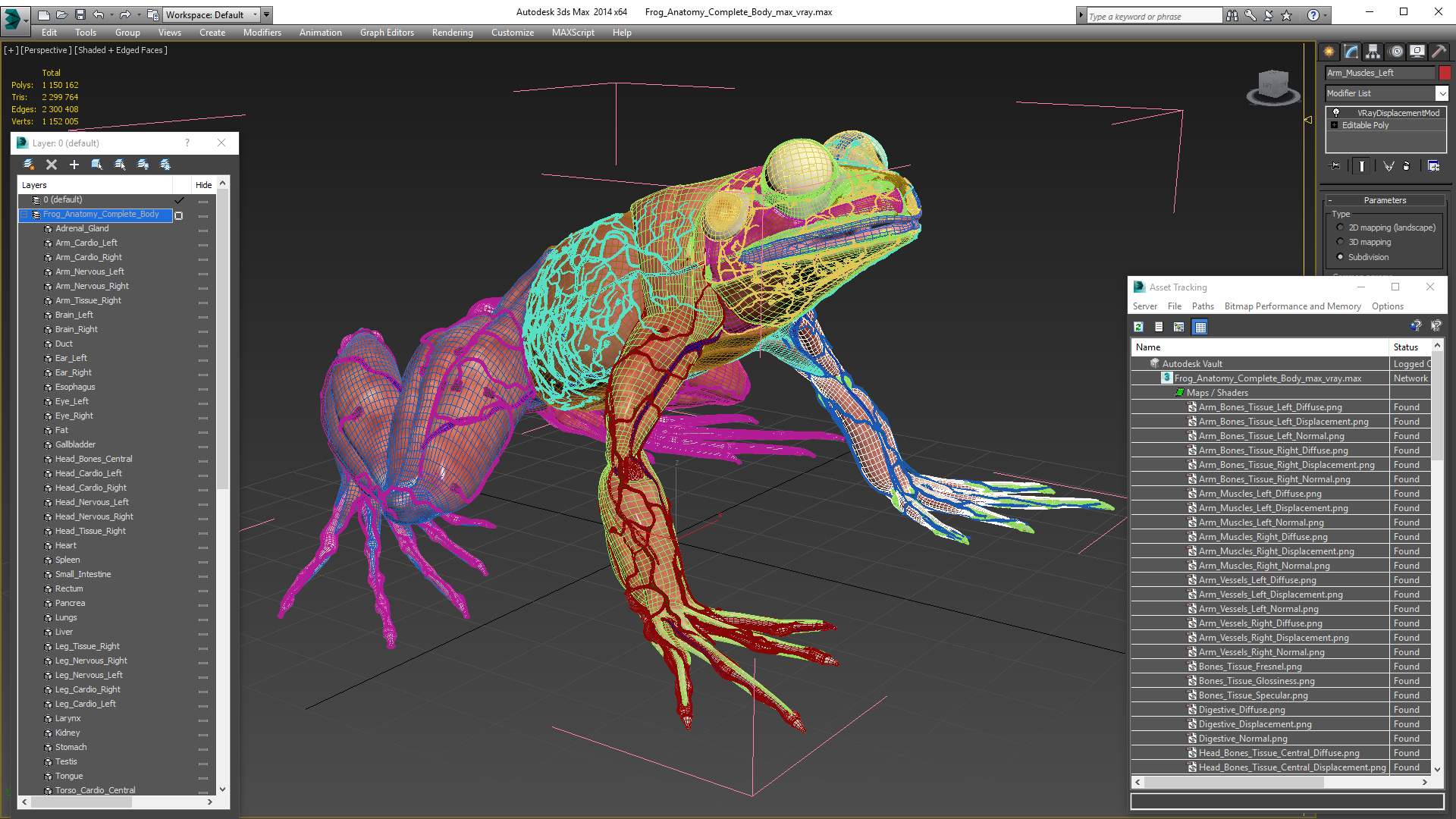Viewport: 1456px width, 819px height.
Task: Select 3D mapping radio button
Action: click(1340, 242)
